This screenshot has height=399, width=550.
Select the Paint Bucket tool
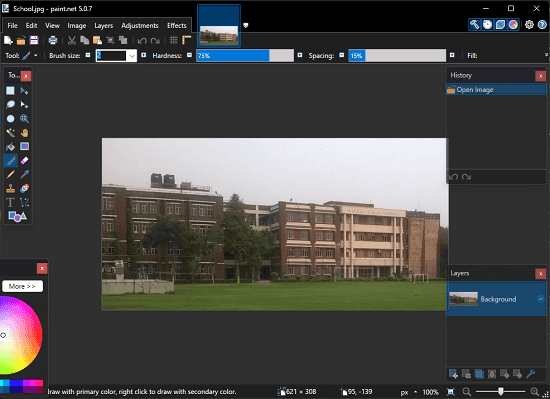pos(11,147)
